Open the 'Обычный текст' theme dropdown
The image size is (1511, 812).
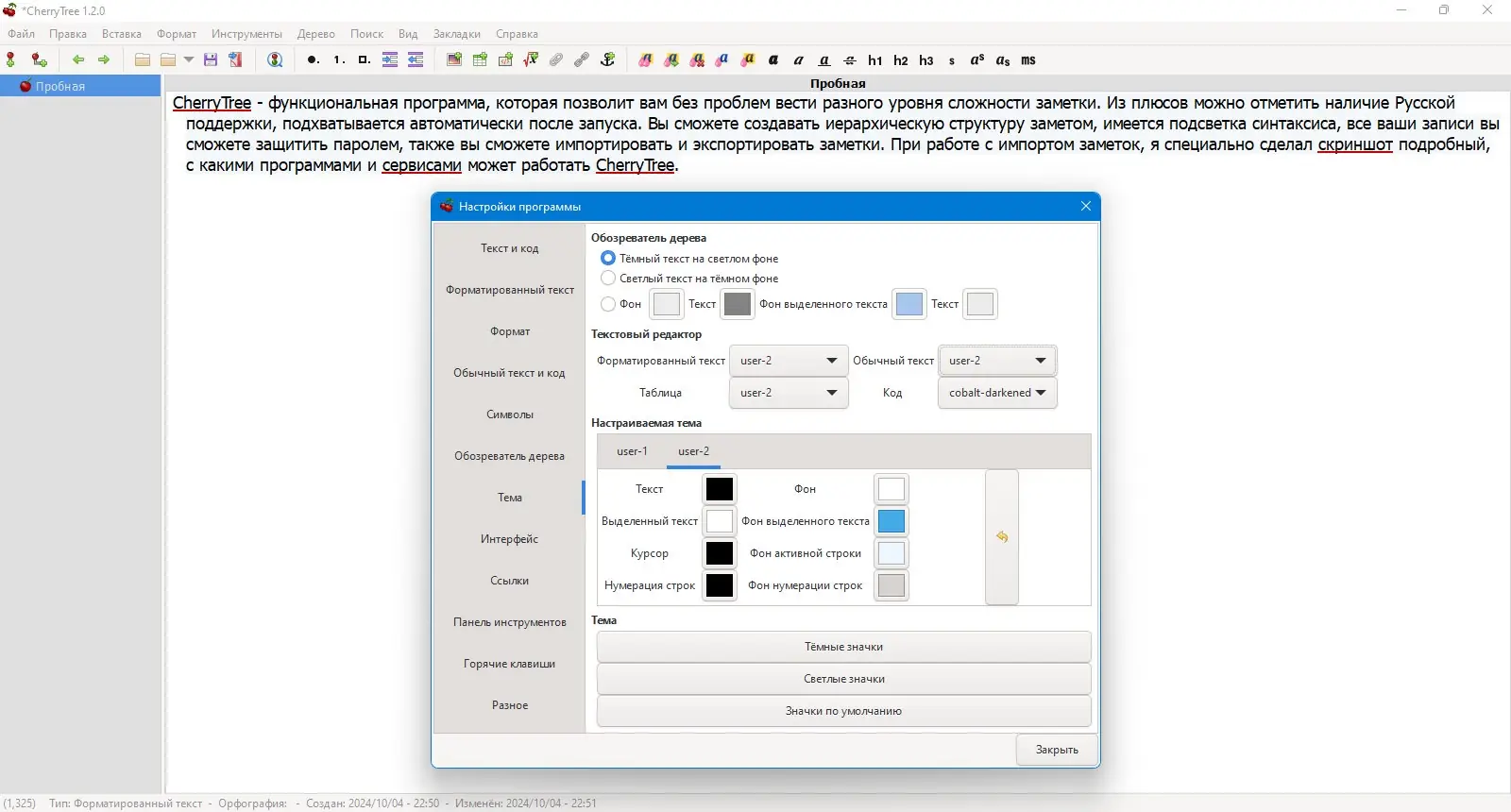click(x=997, y=361)
